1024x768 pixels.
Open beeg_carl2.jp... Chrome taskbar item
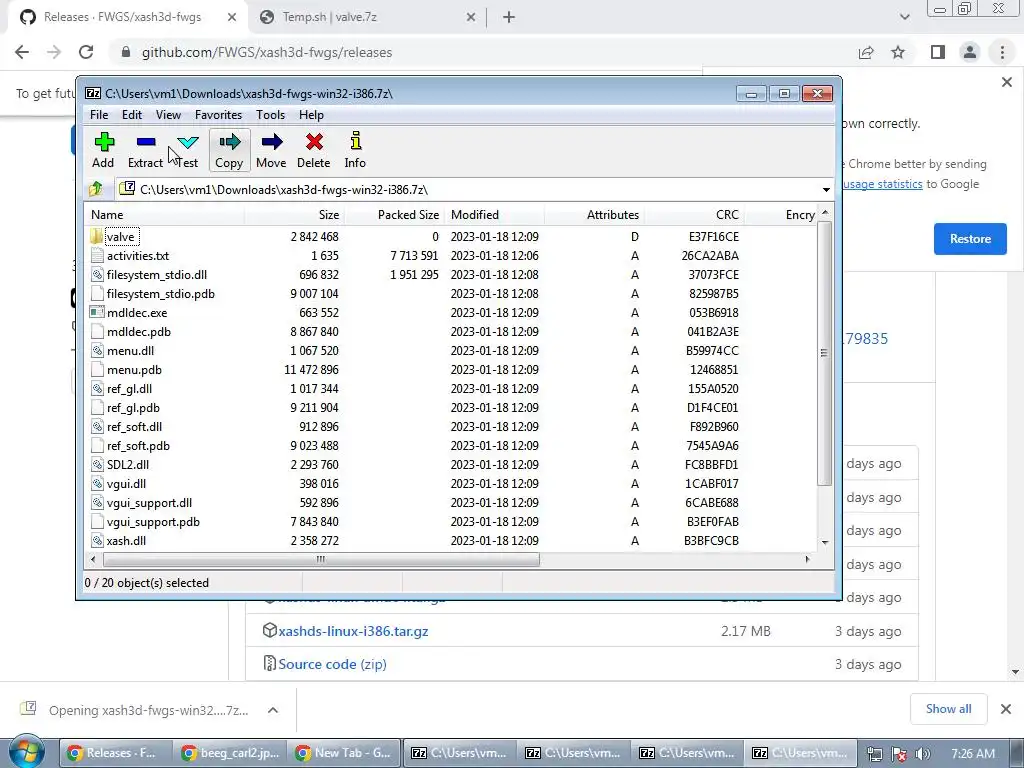click(231, 753)
